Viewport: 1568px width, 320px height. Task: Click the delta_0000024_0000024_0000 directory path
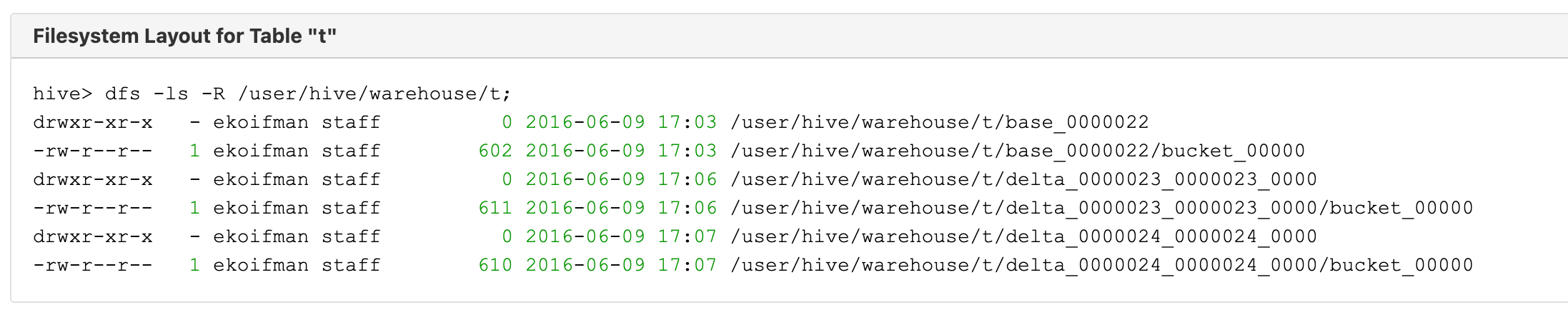pyautogui.click(x=1023, y=237)
